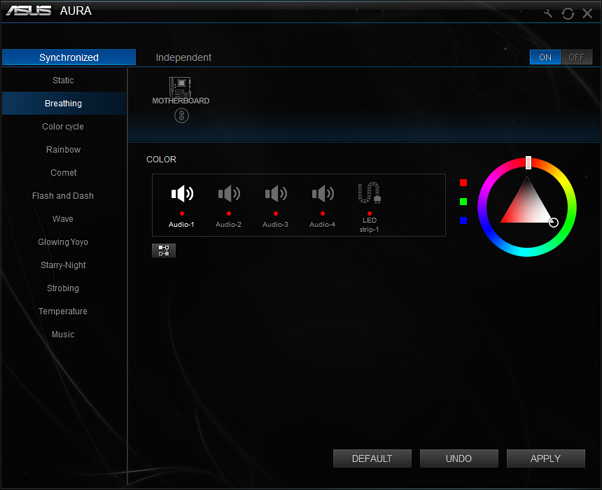Pick the green preset color swatch

[x=464, y=202]
